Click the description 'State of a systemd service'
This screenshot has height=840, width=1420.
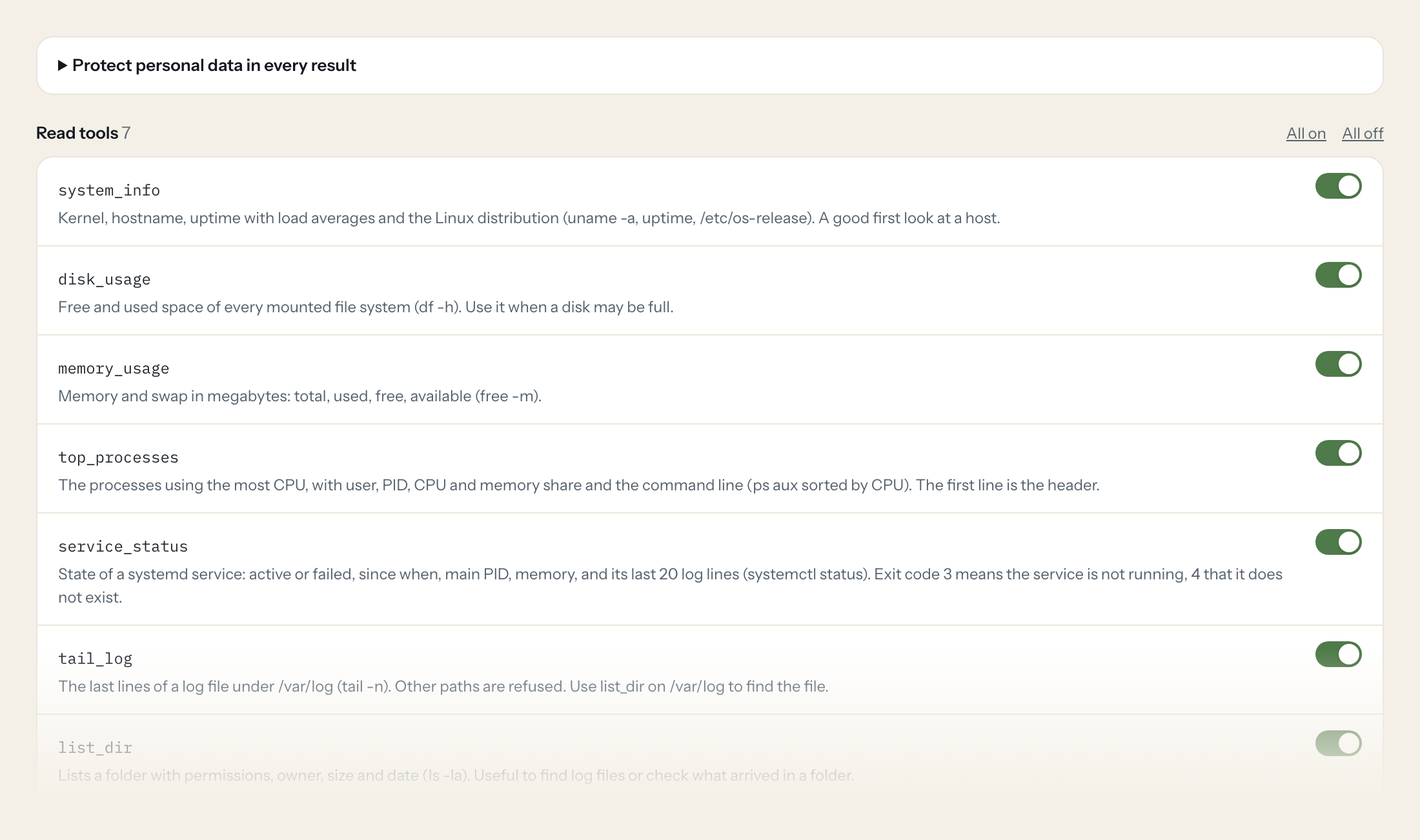pos(670,586)
